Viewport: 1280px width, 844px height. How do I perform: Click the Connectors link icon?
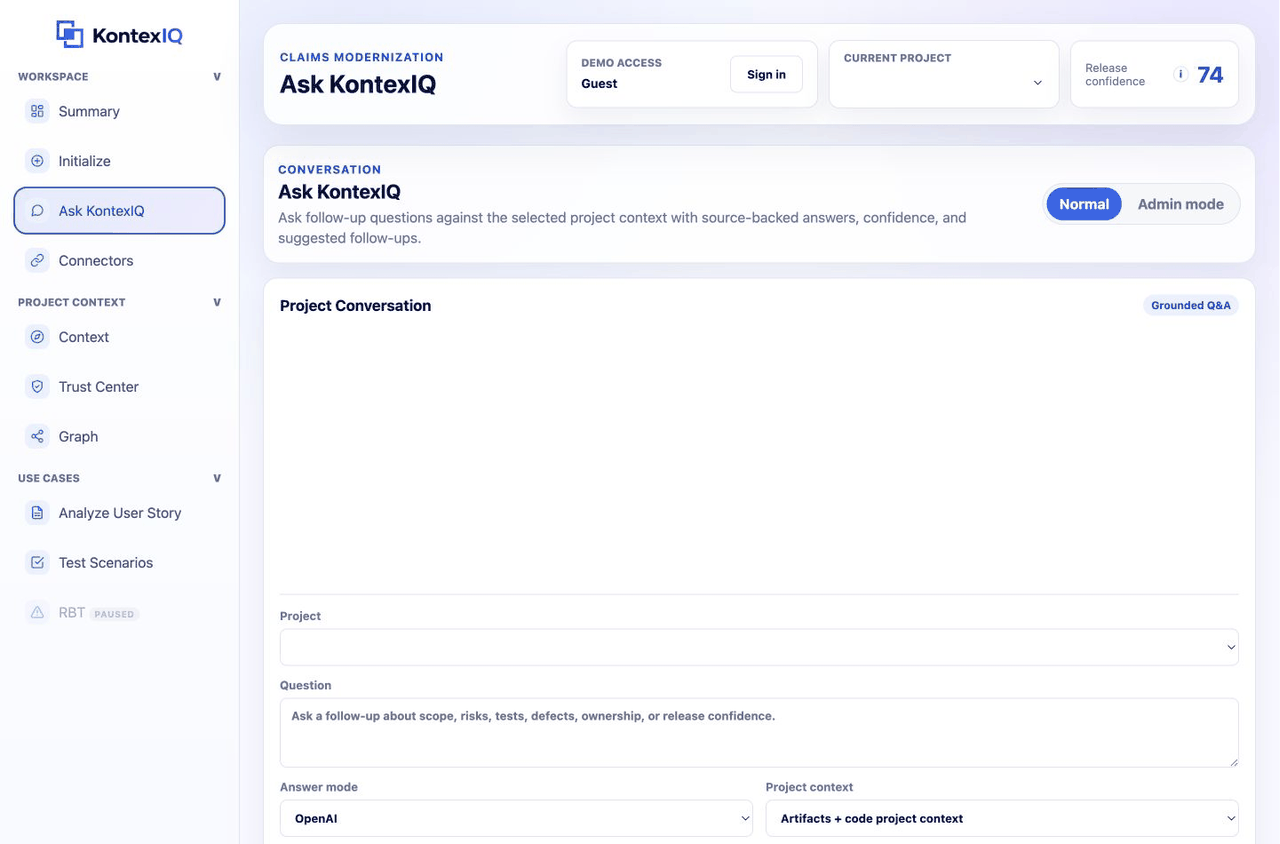tap(37, 261)
